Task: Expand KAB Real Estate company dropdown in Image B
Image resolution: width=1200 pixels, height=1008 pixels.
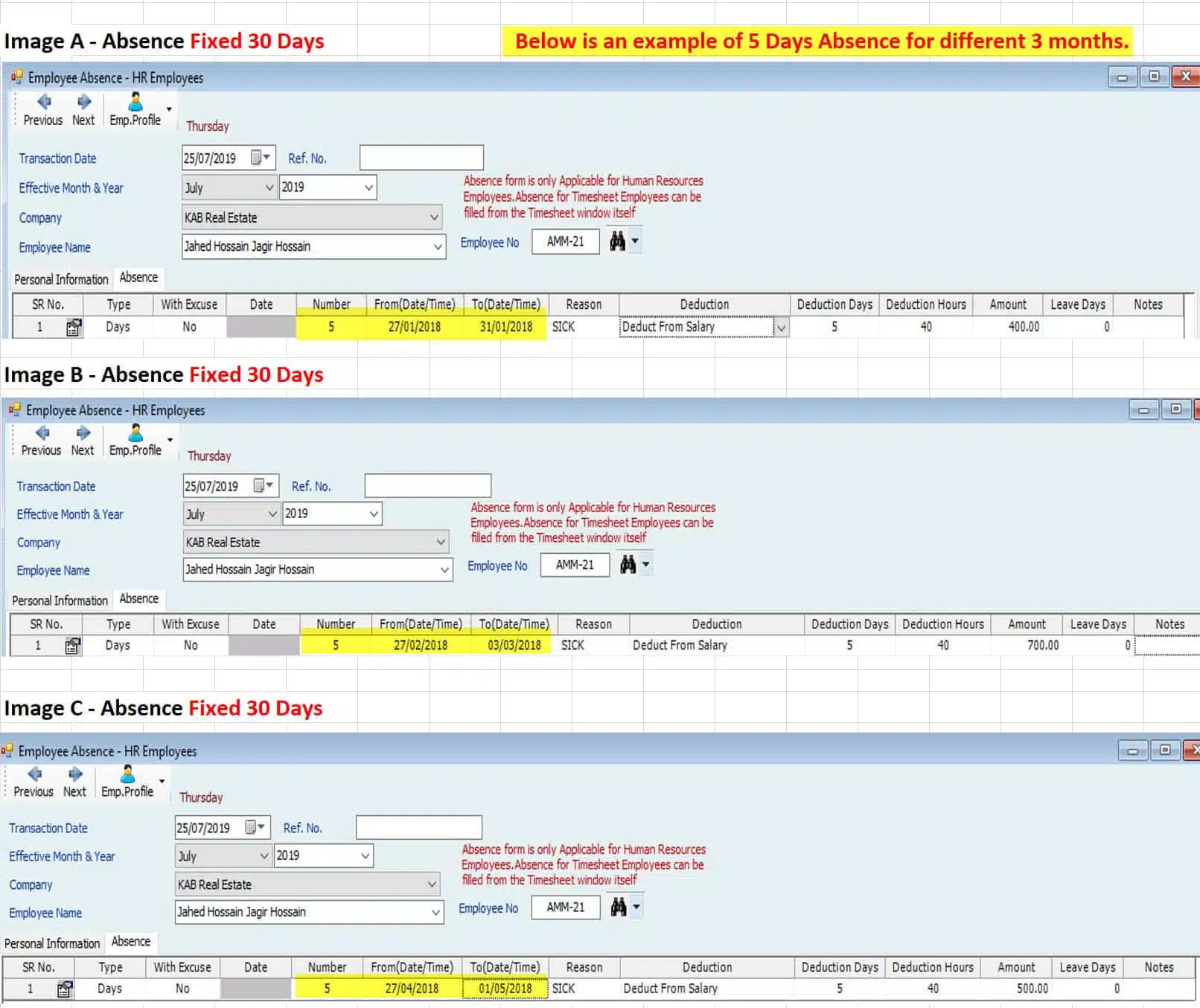Action: coord(441,542)
